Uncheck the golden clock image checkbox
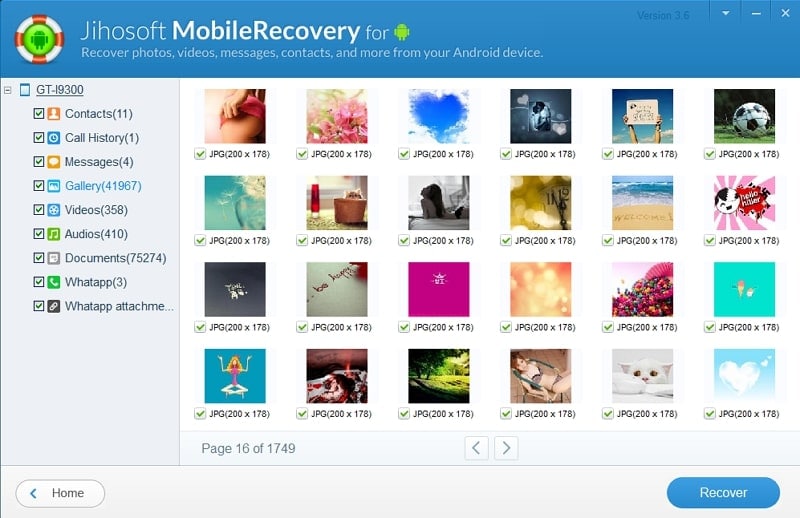 tap(506, 240)
